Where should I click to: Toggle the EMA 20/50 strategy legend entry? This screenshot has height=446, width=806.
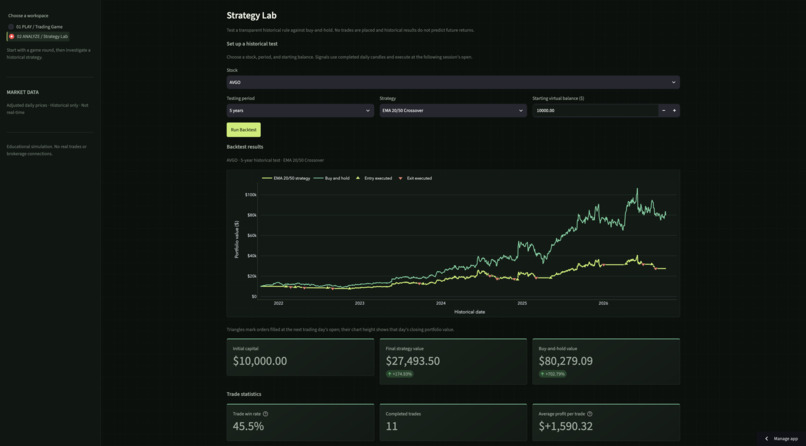286,178
